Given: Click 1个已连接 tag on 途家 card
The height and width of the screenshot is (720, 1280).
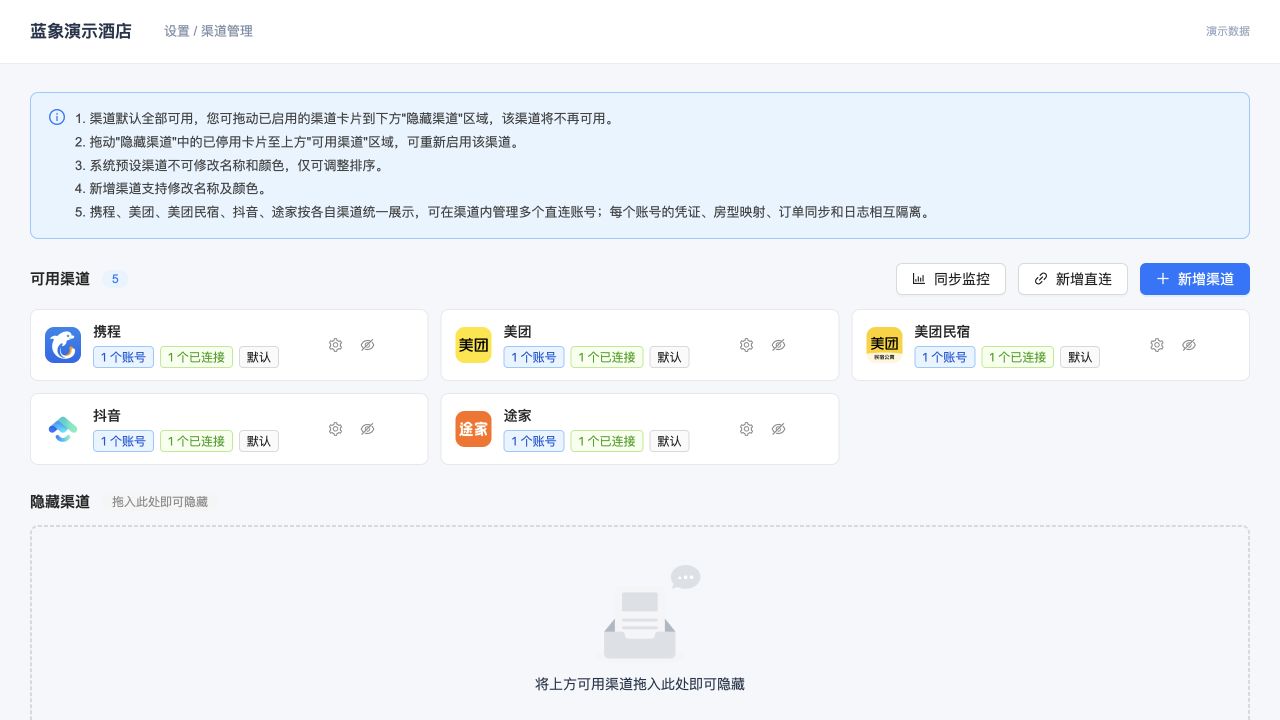Looking at the screenshot, I should (607, 441).
